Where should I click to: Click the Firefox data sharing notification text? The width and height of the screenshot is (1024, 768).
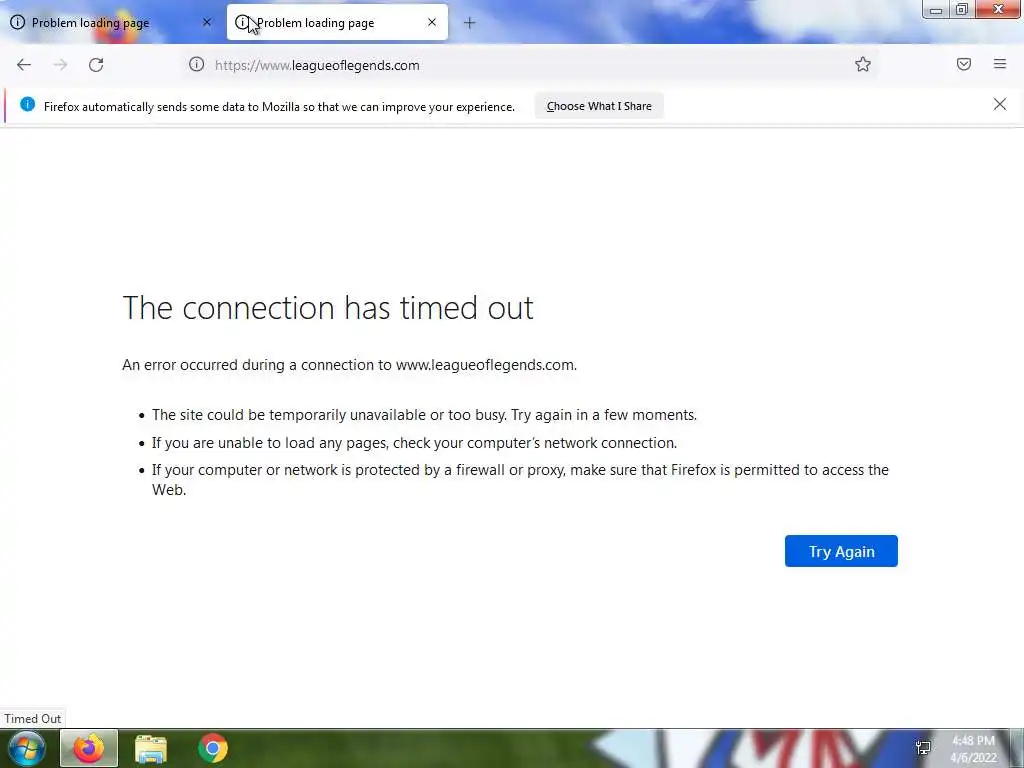pos(279,106)
